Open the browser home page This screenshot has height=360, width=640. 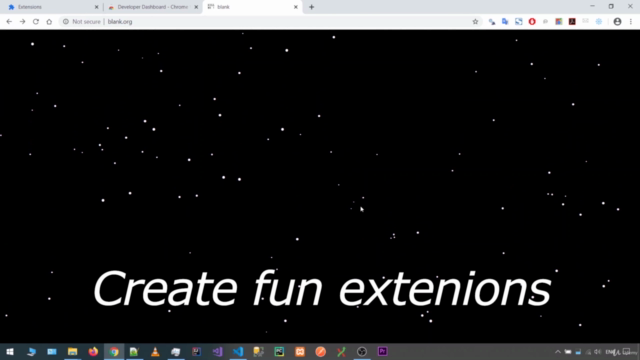[x=49, y=22]
